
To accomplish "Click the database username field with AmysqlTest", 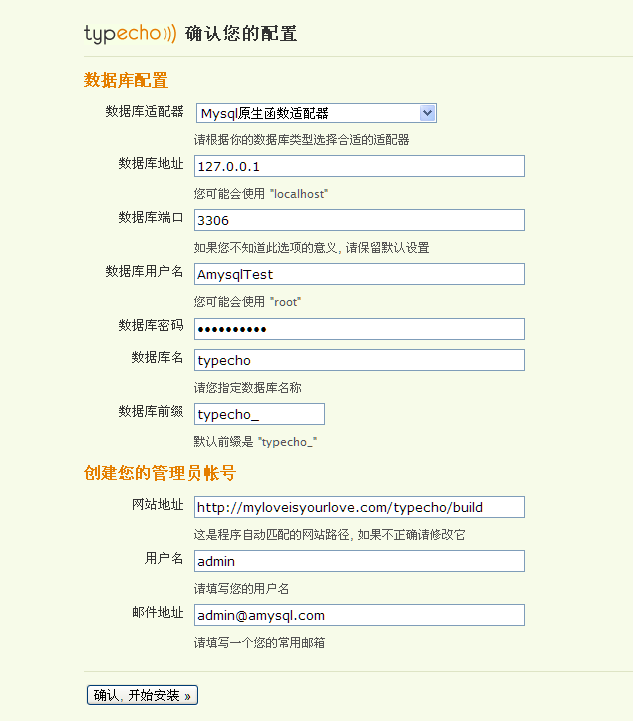I will pos(358,274).
